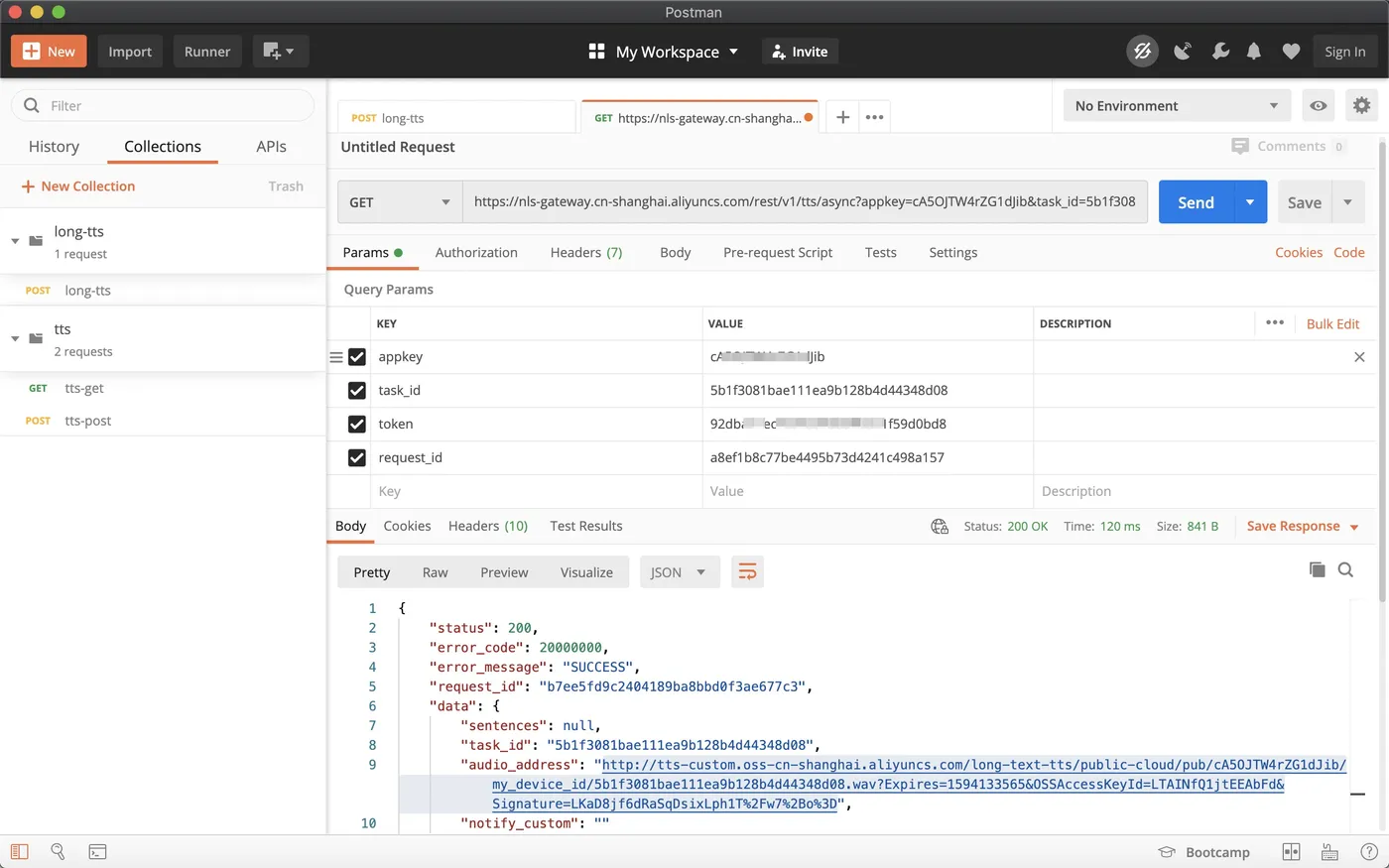This screenshot has width=1389, height=868.
Task: Select the tts-get request
Action: pos(83,388)
